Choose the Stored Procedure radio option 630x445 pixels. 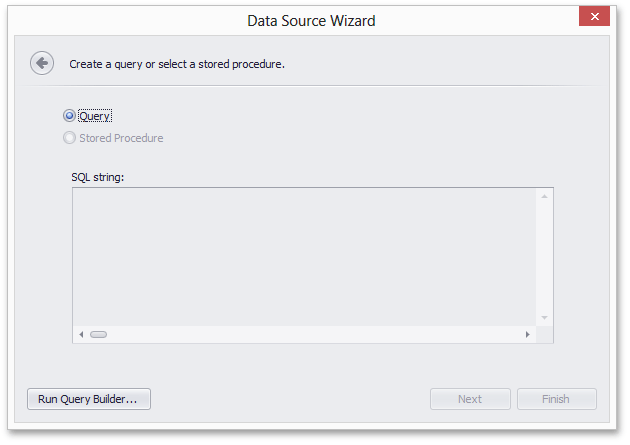(x=69, y=138)
